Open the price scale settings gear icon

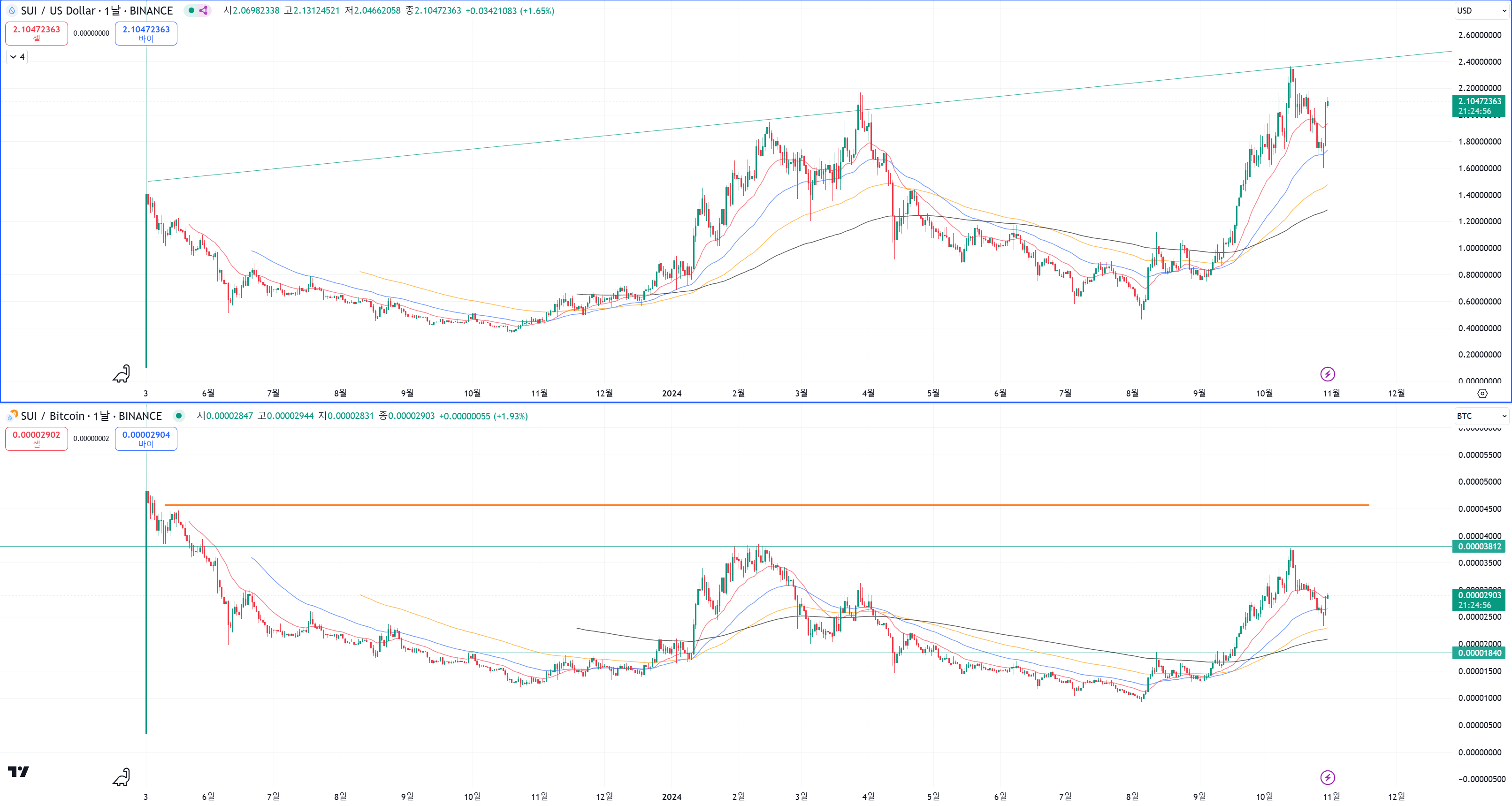(x=1482, y=394)
